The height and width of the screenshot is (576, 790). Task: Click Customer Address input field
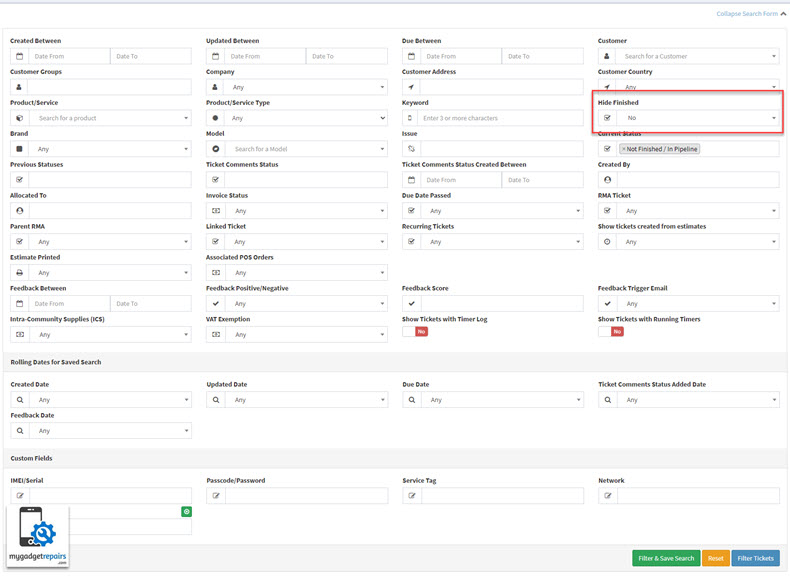pos(502,87)
